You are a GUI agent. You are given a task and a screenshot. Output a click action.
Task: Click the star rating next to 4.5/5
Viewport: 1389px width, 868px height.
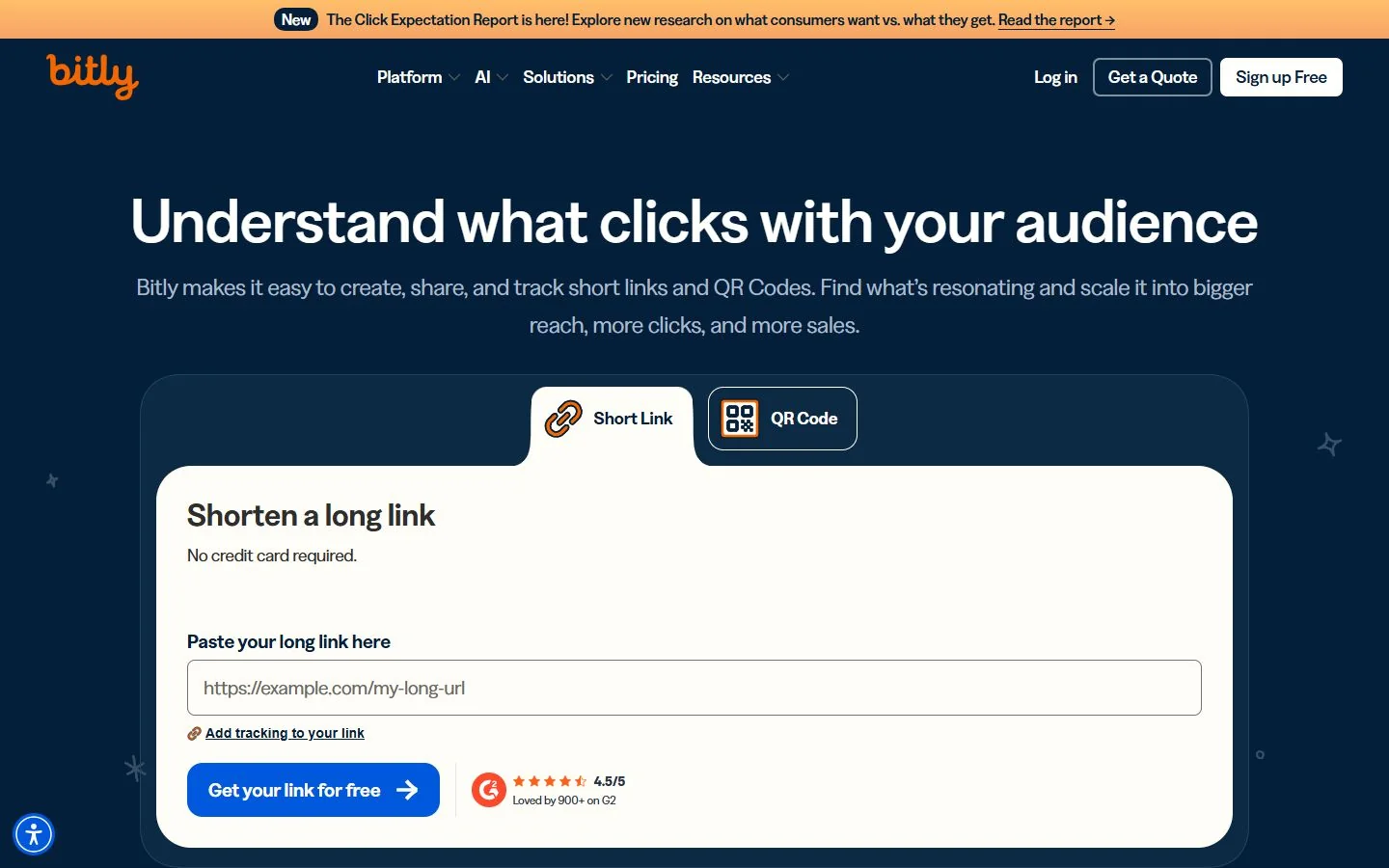pyautogui.click(x=550, y=781)
